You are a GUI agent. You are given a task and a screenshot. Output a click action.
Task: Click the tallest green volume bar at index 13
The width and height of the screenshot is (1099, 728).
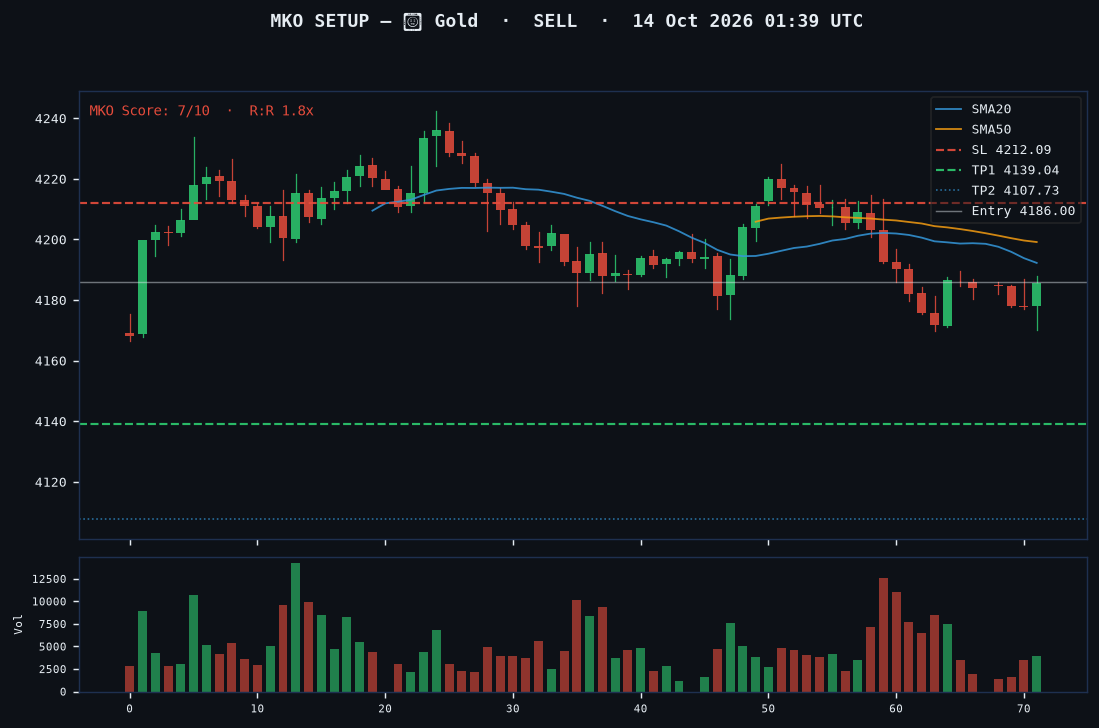(x=296, y=627)
